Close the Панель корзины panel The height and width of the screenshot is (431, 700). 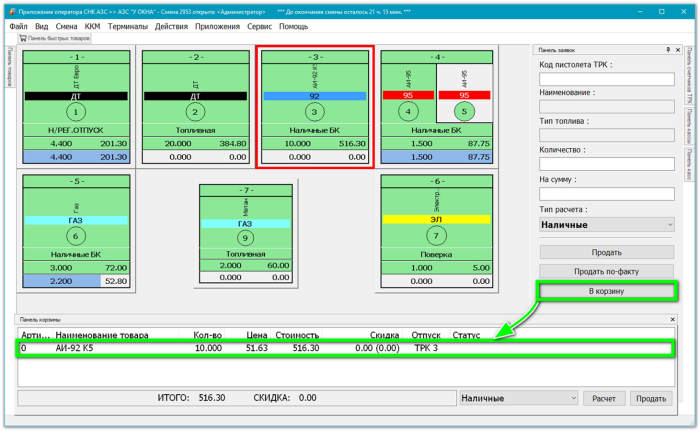coord(672,319)
